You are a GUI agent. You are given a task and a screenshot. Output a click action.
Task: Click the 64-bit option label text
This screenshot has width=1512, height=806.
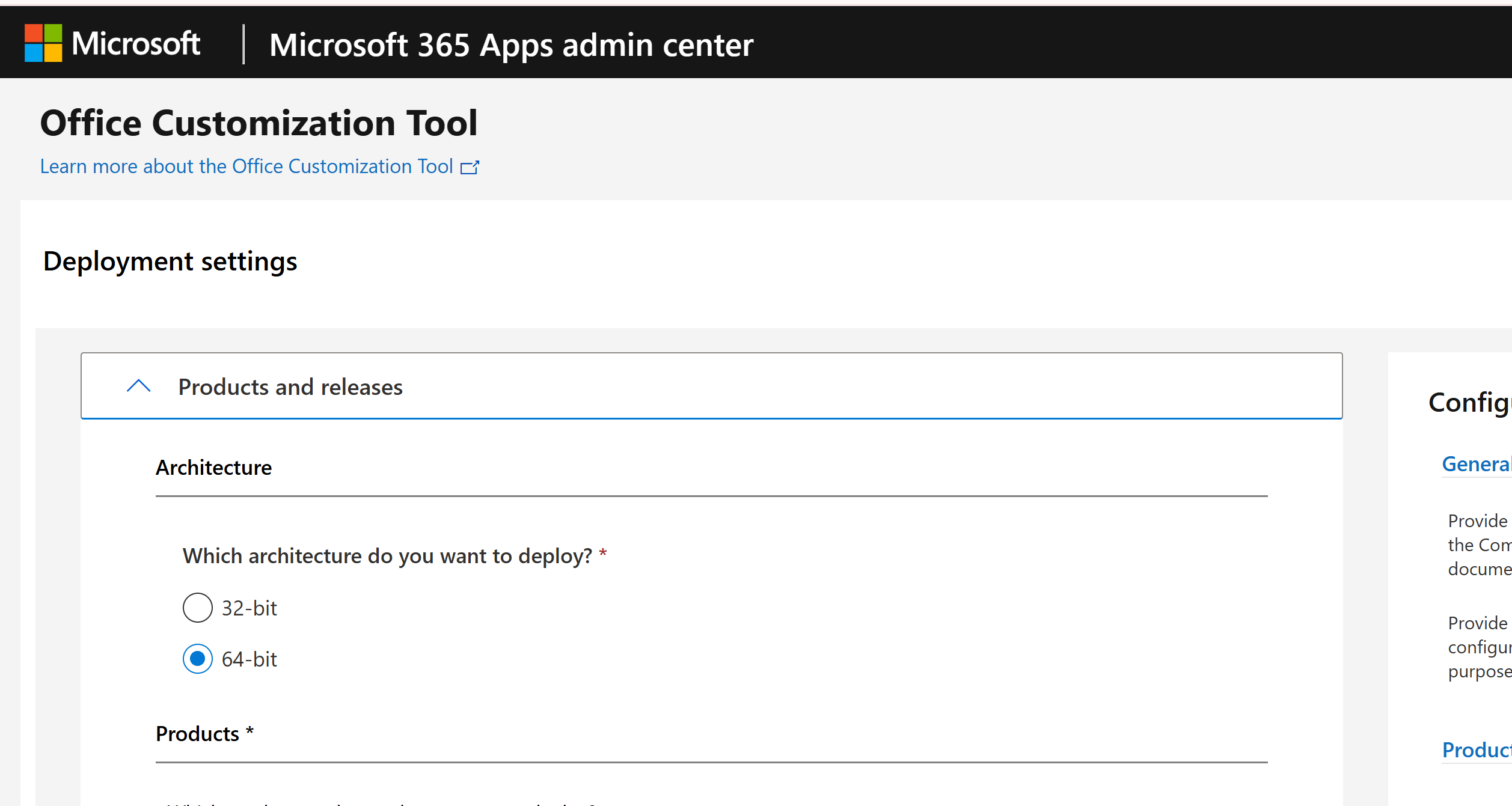click(249, 659)
